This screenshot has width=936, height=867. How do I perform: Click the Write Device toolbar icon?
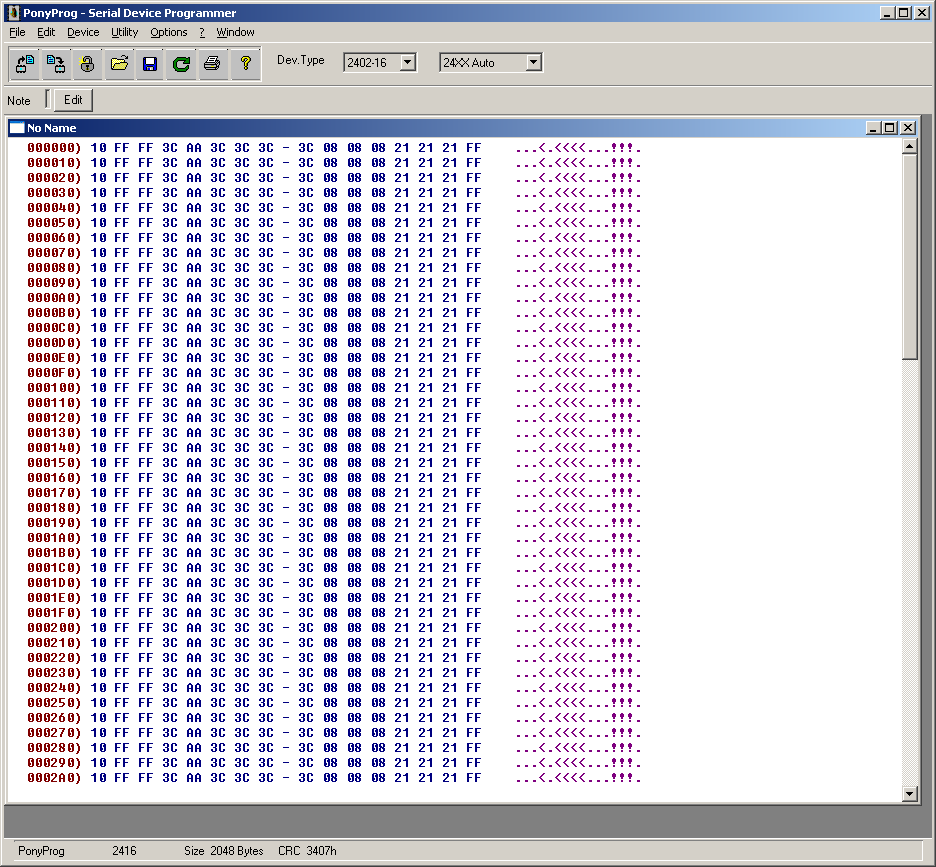pyautogui.click(x=56, y=64)
